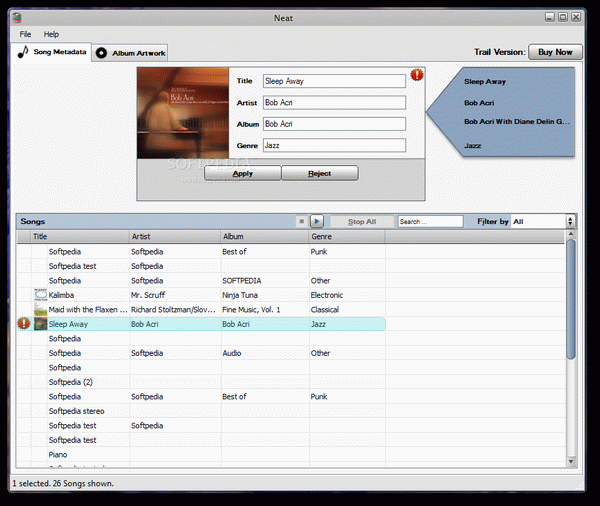The height and width of the screenshot is (506, 600).
Task: Click the Neat app icon in title bar
Action: pyautogui.click(x=11, y=16)
